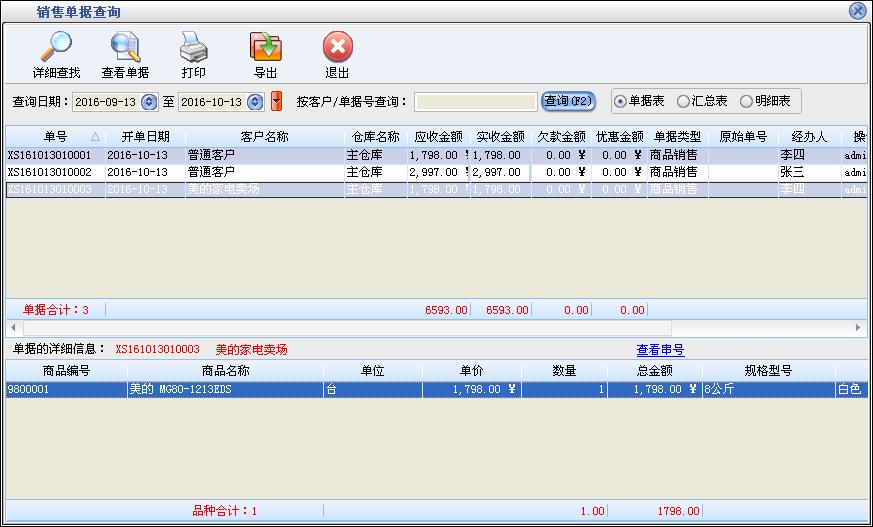Image resolution: width=873 pixels, height=527 pixels.
Task: Open the start date 2016-09-13 dropdown
Action: pyautogui.click(x=150, y=101)
